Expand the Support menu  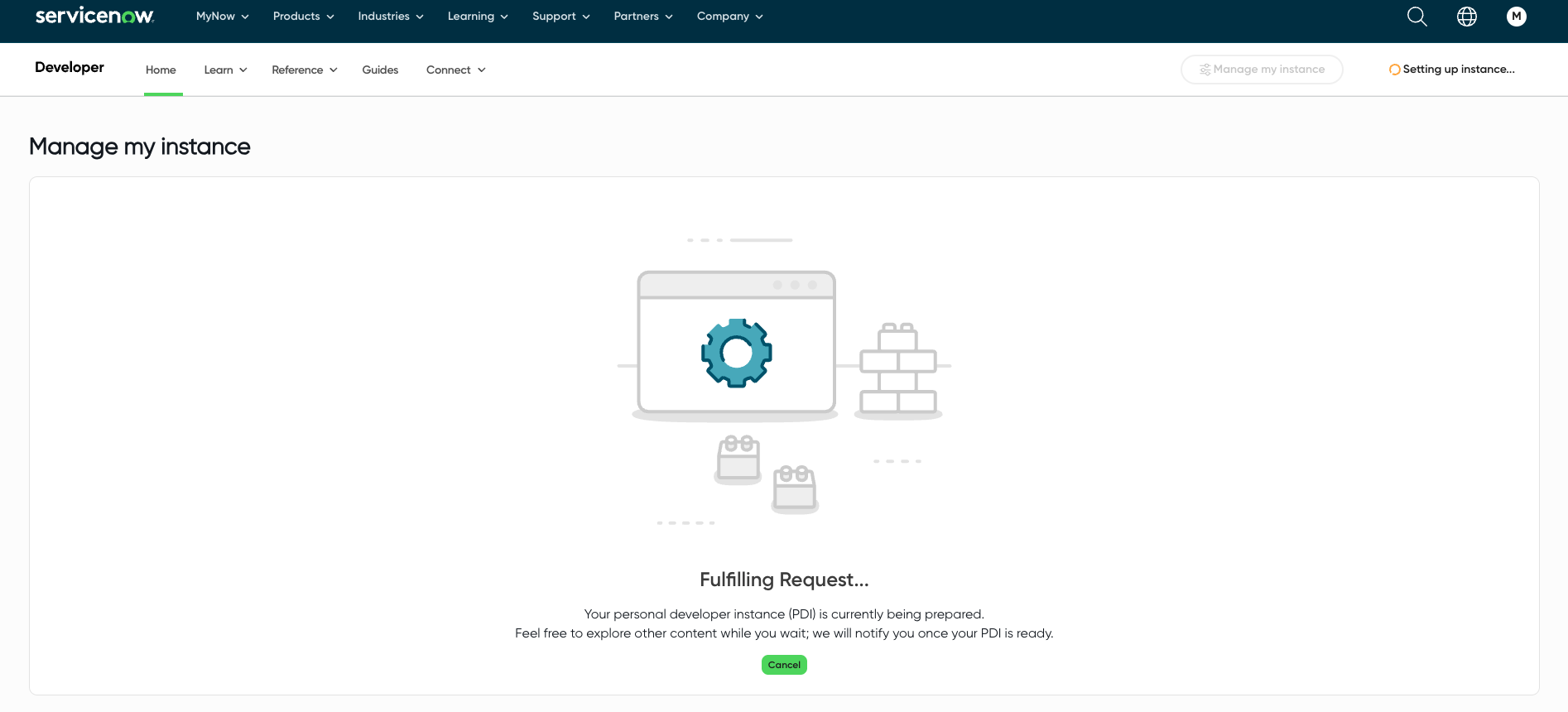coord(560,17)
